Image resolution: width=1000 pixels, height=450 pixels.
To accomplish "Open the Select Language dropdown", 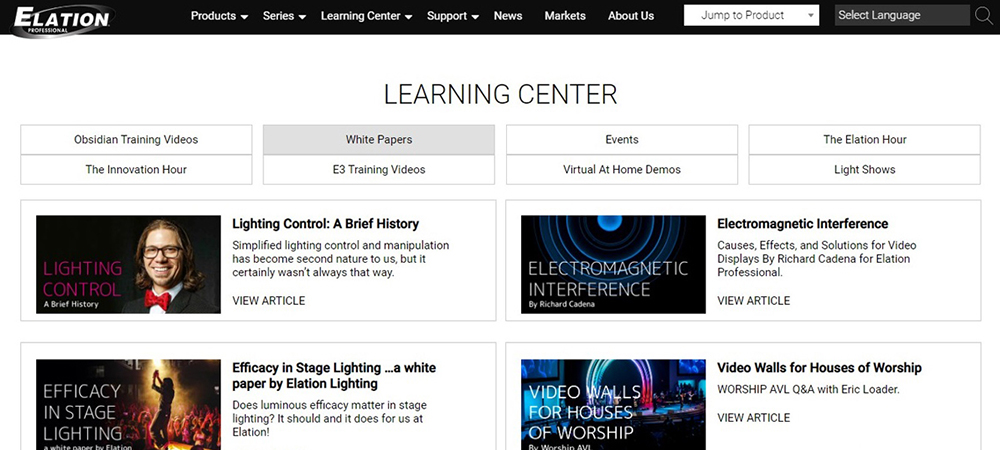I will pos(902,15).
